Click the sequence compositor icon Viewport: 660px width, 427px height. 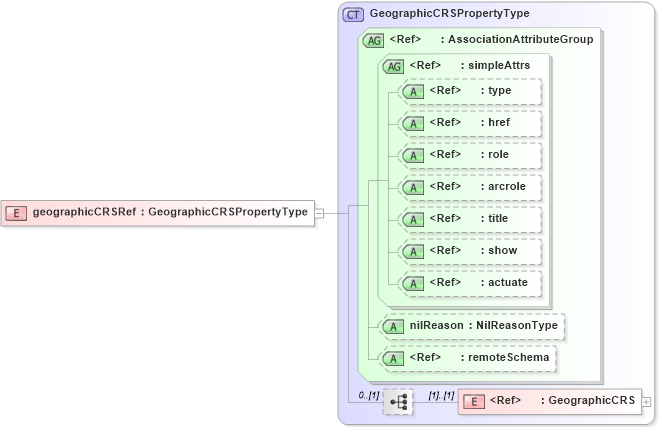[x=398, y=402]
